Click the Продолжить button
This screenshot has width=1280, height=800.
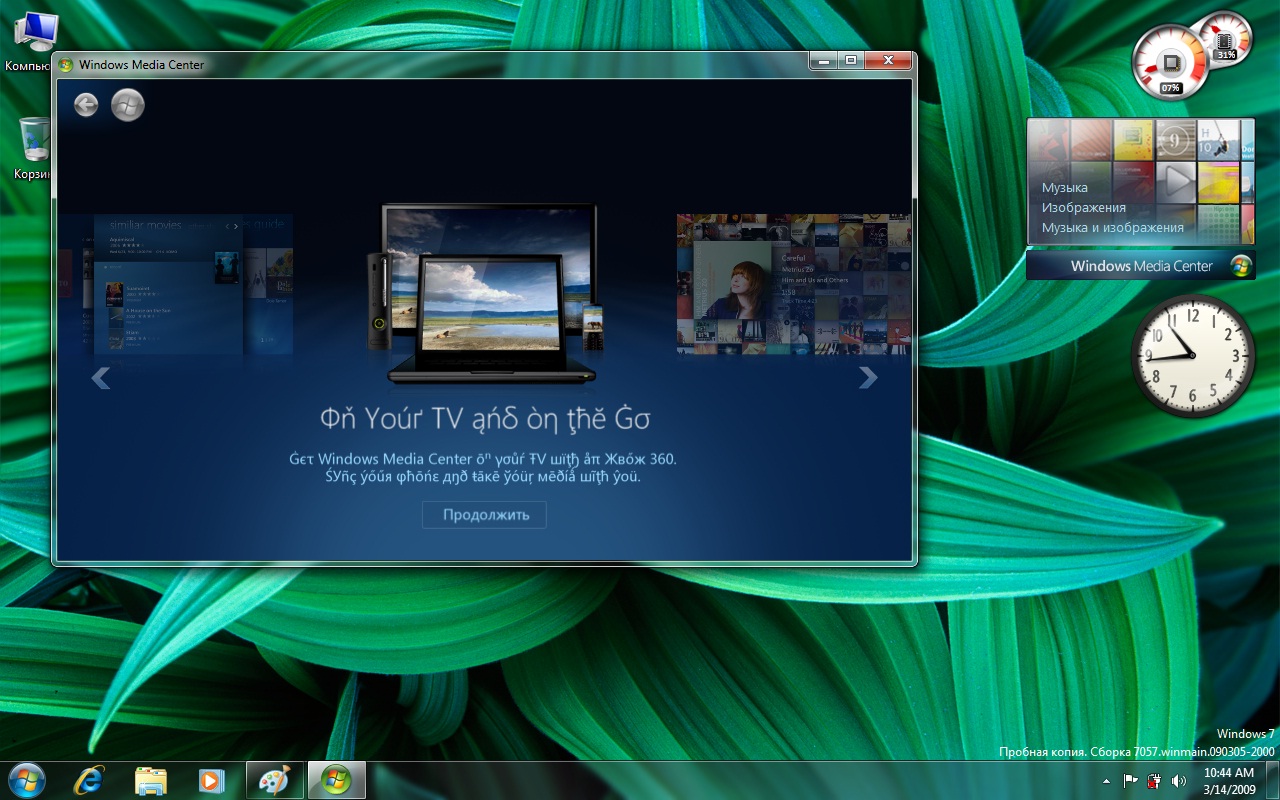coord(484,515)
